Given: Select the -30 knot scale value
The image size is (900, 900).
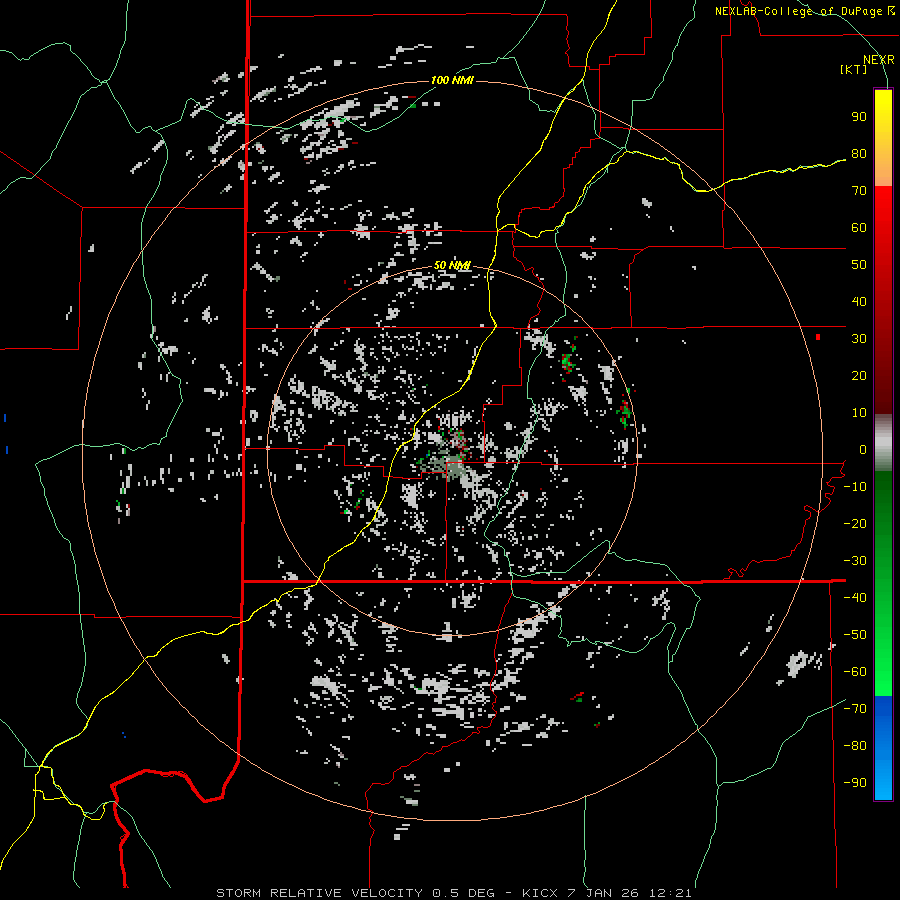Looking at the screenshot, I should coord(855,561).
